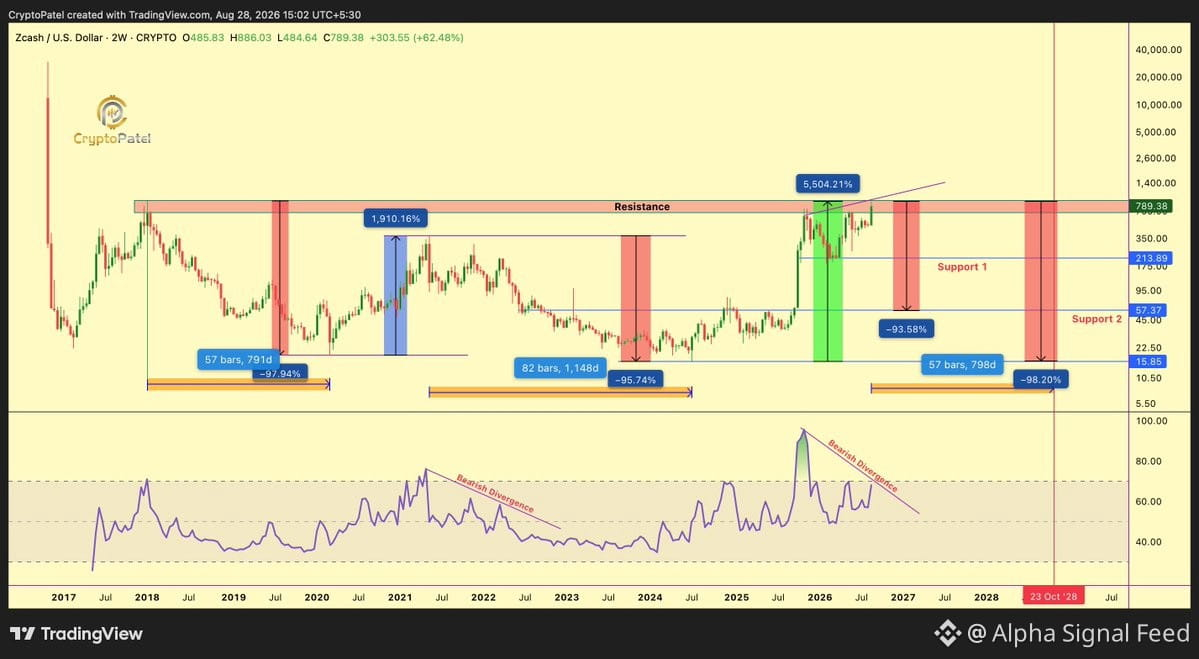The width and height of the screenshot is (1199, 659).
Task: Click the 2025 label on time axis
Action: (736, 597)
